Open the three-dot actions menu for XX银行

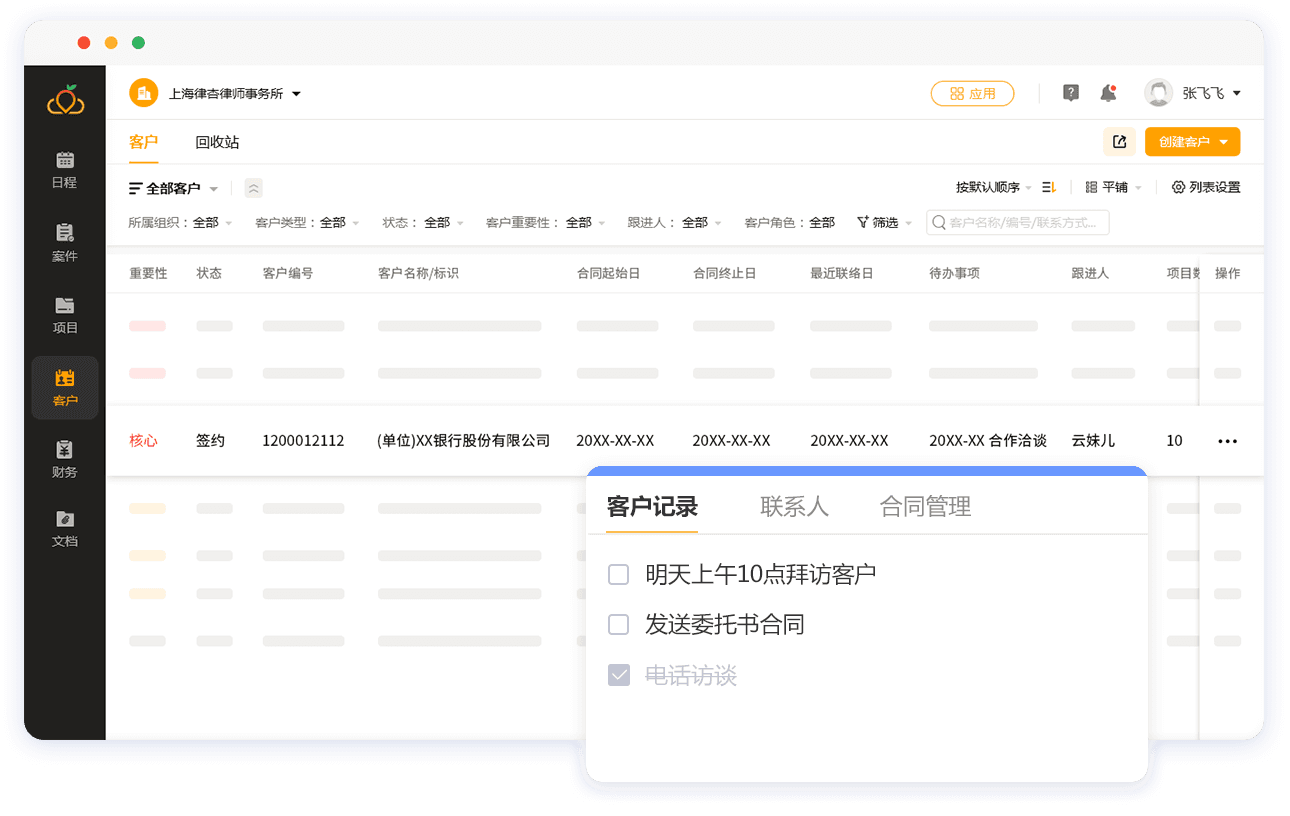[x=1228, y=441]
